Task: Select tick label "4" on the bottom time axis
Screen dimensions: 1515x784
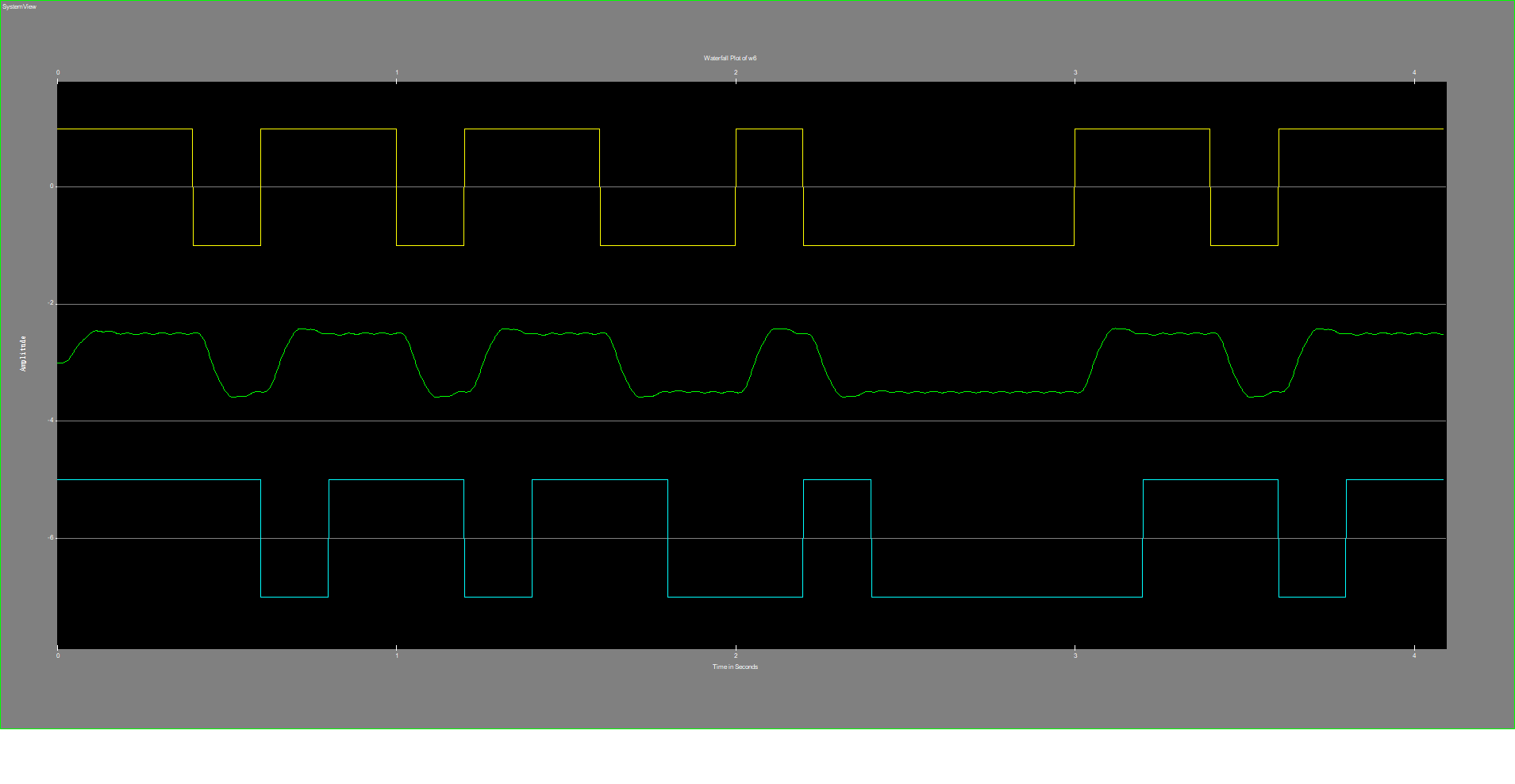Action: pyautogui.click(x=1414, y=655)
